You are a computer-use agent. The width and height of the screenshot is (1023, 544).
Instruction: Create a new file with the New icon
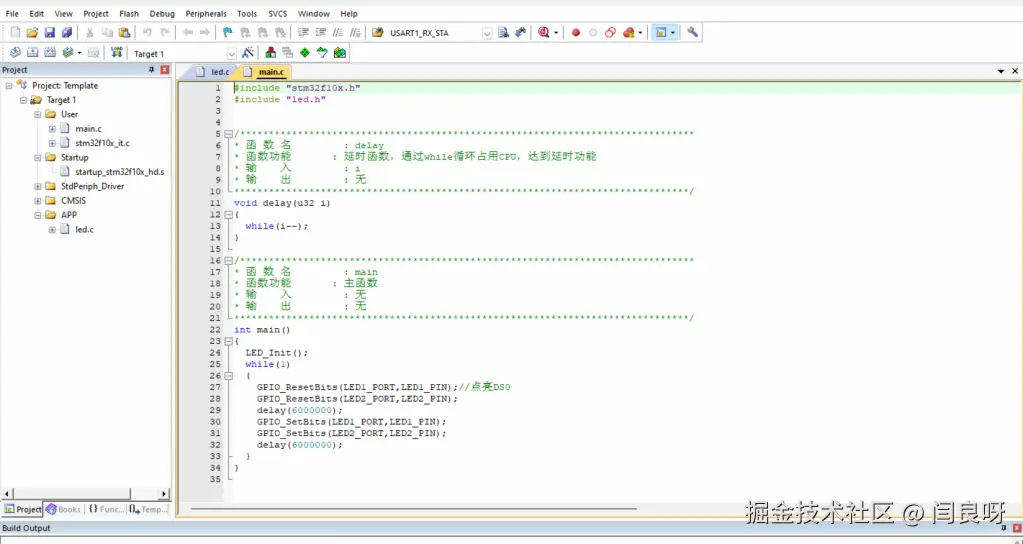pyautogui.click(x=15, y=32)
